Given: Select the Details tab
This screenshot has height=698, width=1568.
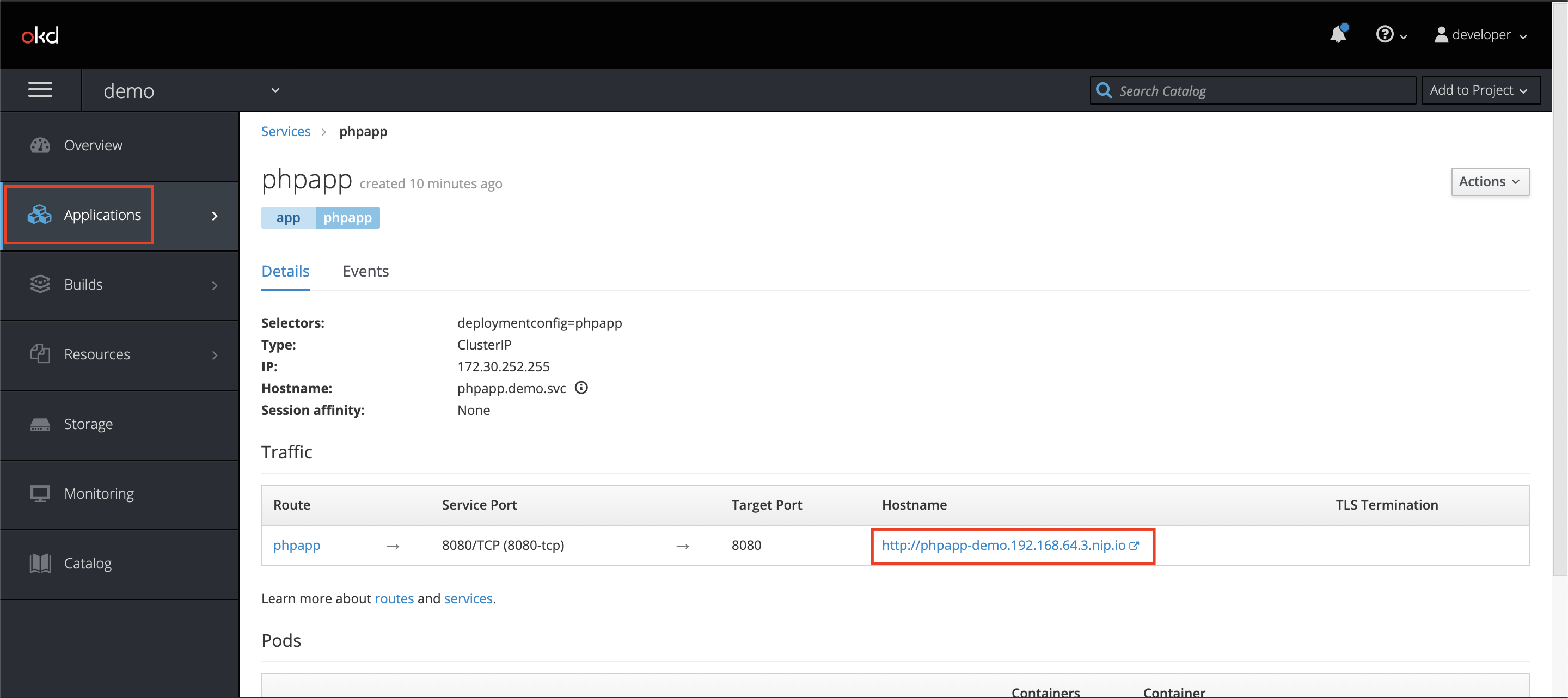Looking at the screenshot, I should tap(285, 271).
